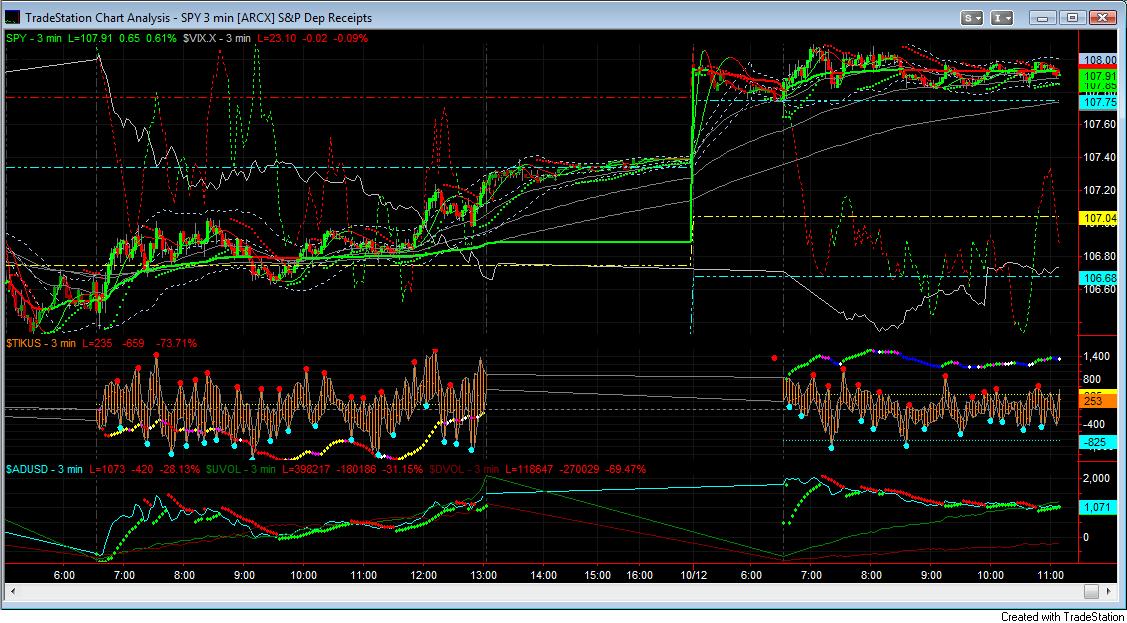Select the '$UVOL - 3 min' status label
The image size is (1127, 623).
242,469
